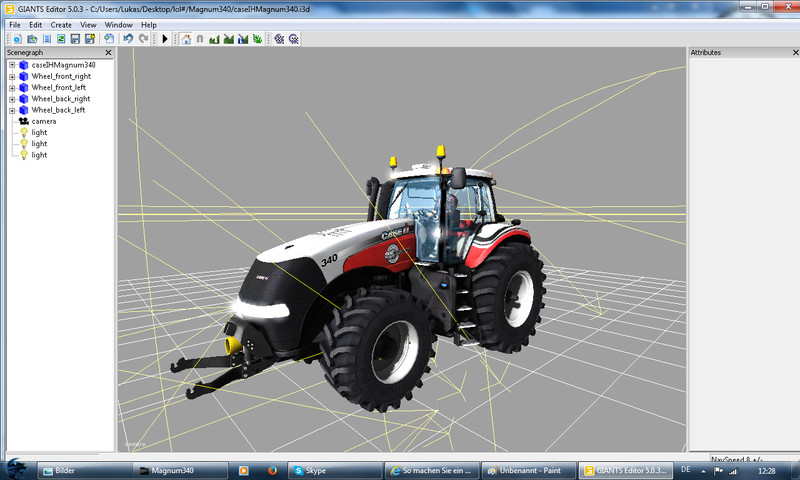Start the game with Play arrow
Viewport: 800px width, 480px height.
(165, 39)
